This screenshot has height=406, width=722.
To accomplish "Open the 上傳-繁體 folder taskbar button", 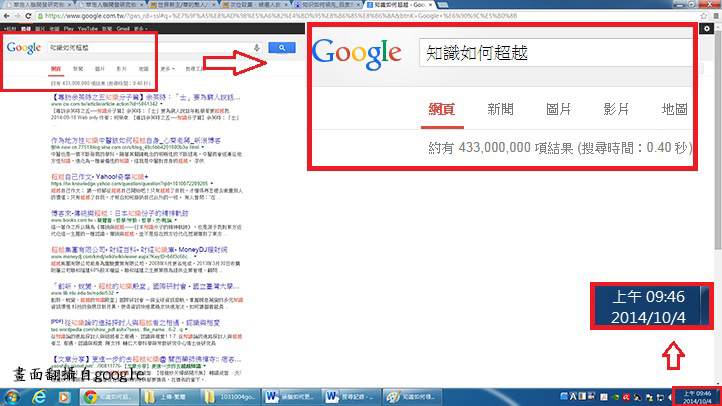I will click(170, 397).
